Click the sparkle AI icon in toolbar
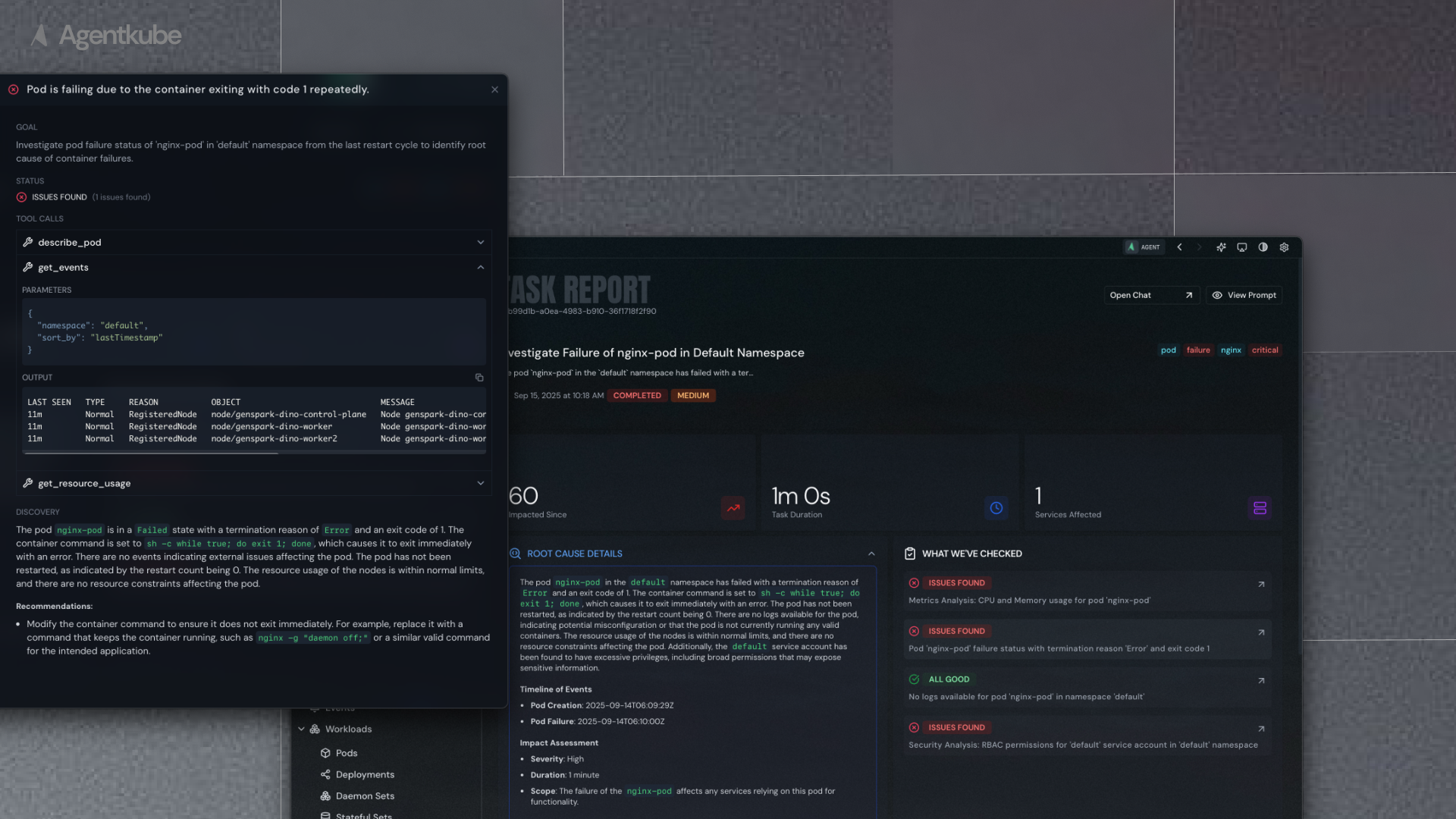The width and height of the screenshot is (1456, 819). [1221, 247]
